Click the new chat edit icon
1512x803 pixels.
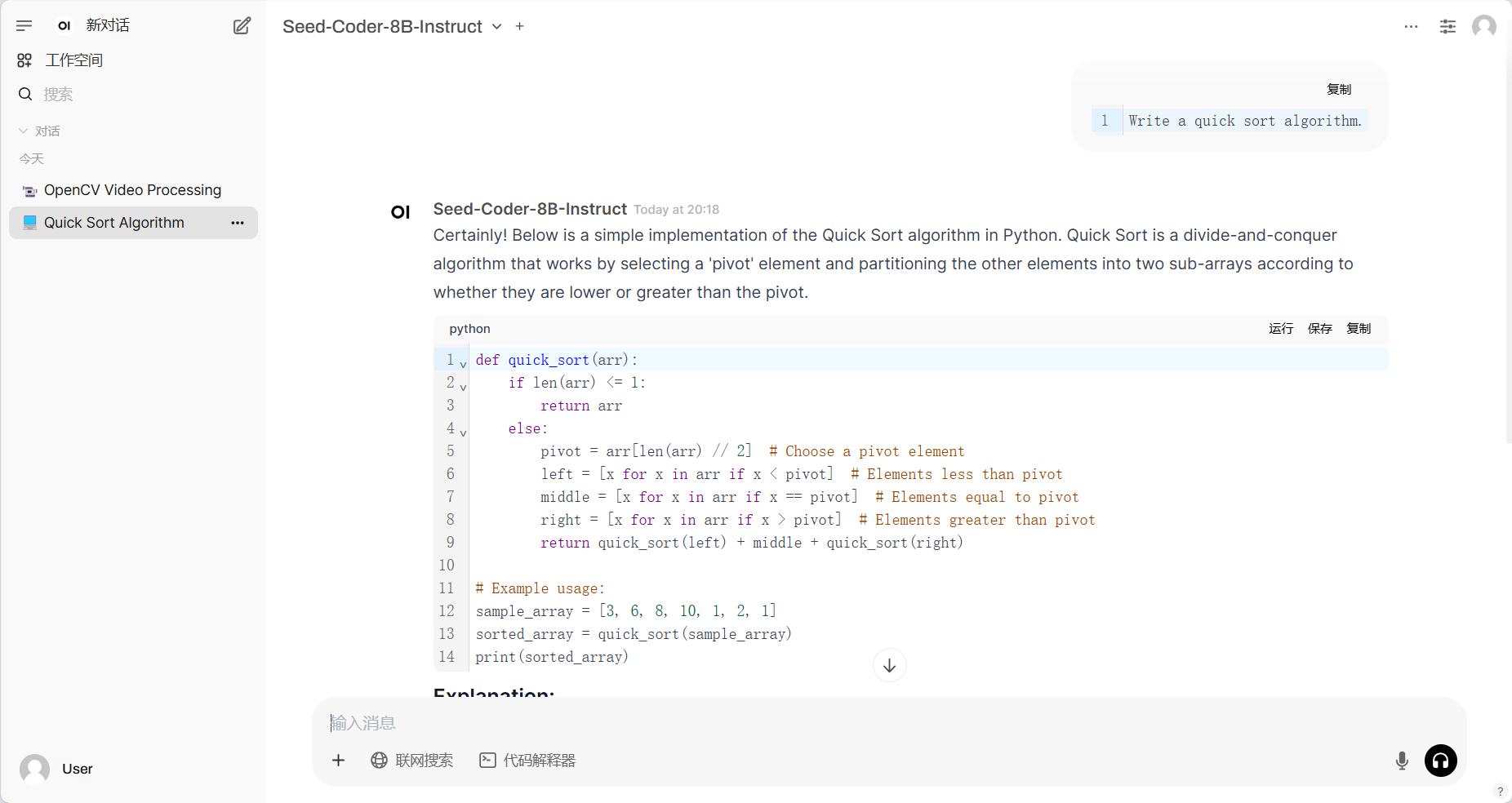pos(242,26)
